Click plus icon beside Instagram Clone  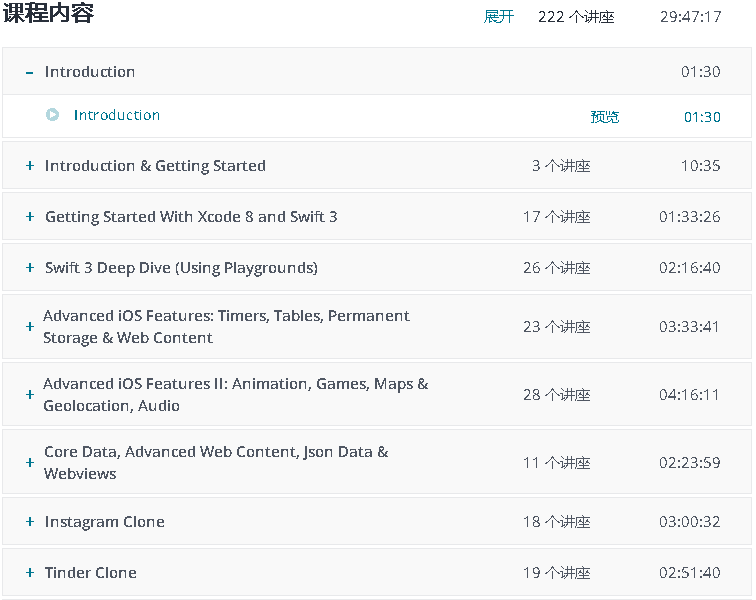tap(30, 522)
